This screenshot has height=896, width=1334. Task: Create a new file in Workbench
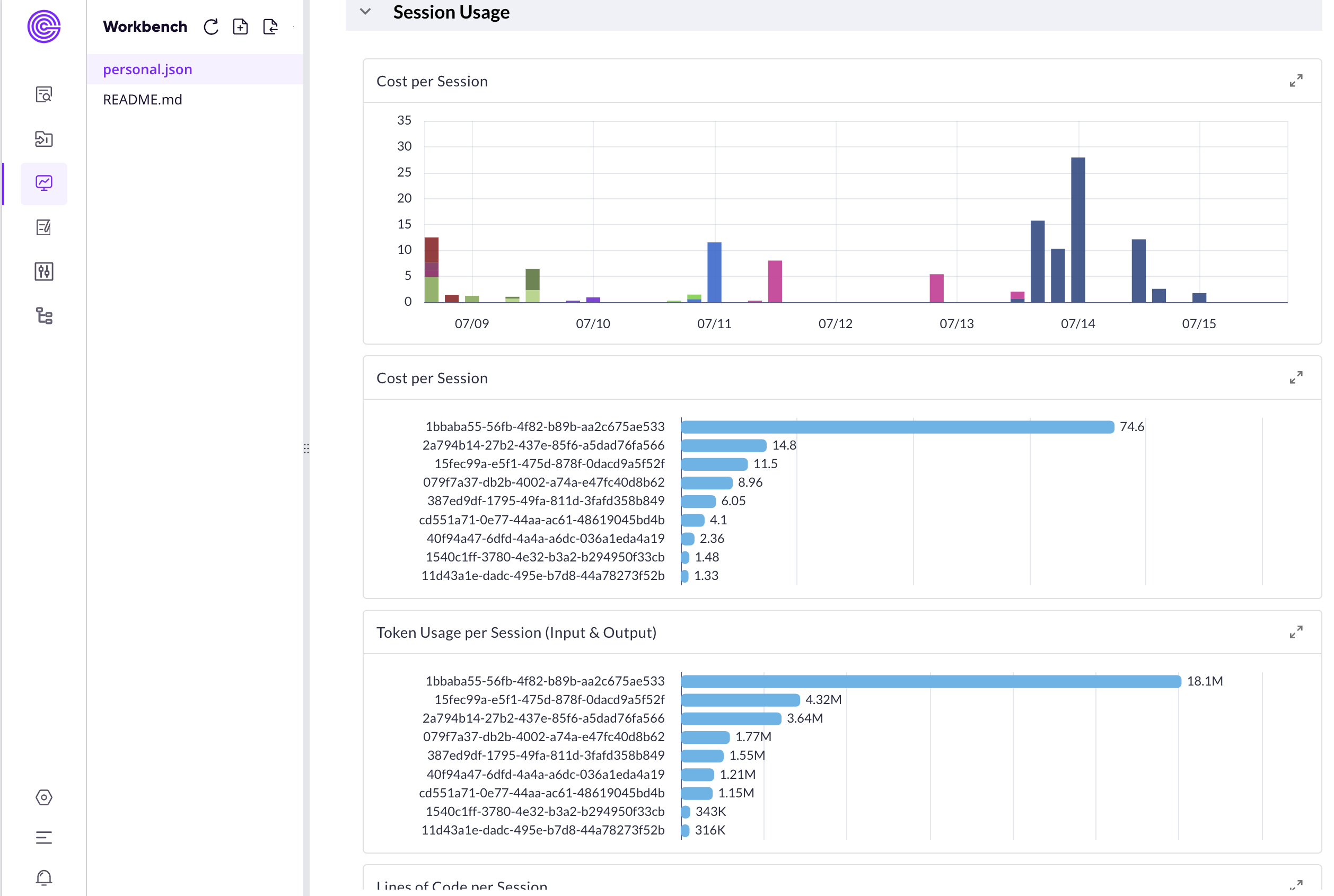click(241, 27)
